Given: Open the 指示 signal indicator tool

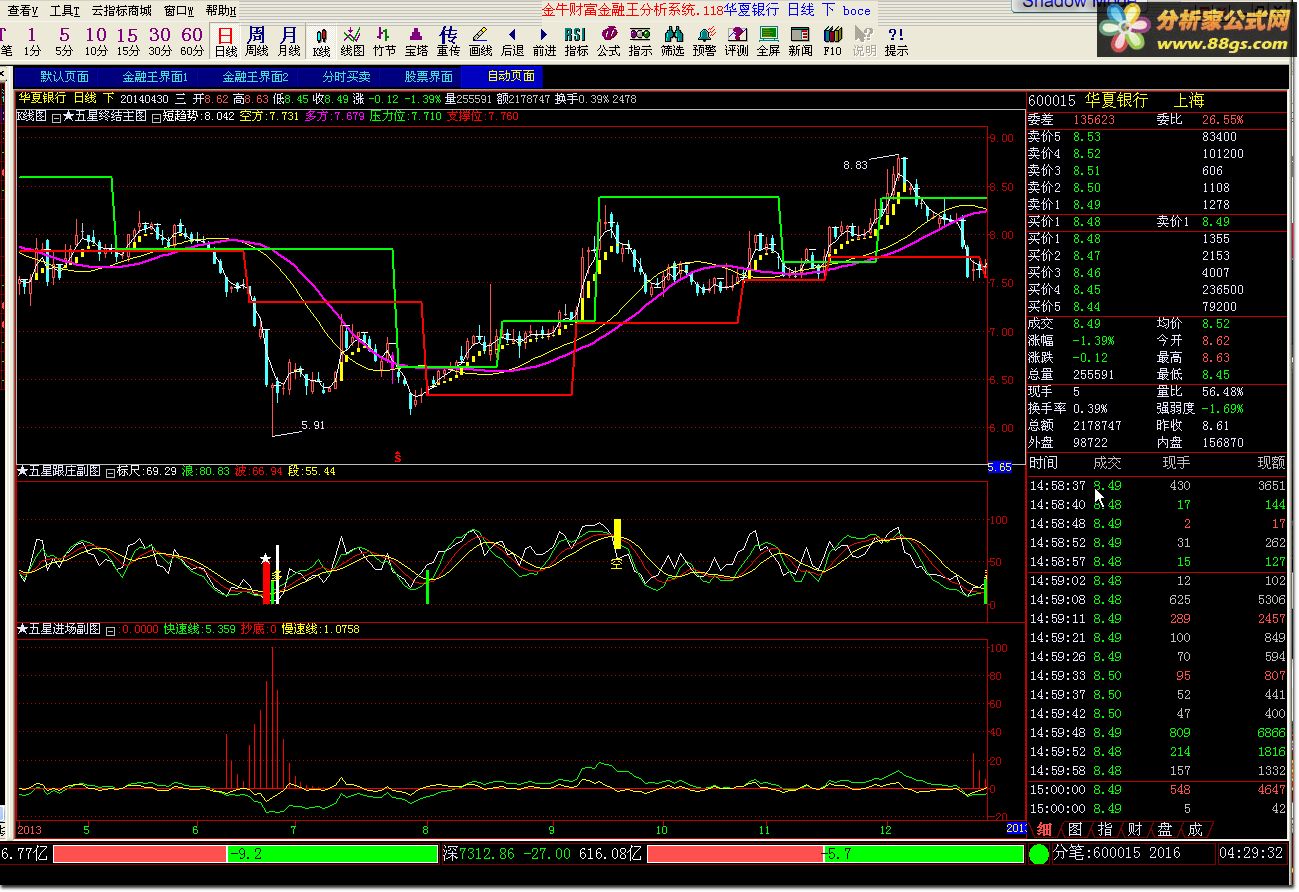Looking at the screenshot, I should 640,41.
